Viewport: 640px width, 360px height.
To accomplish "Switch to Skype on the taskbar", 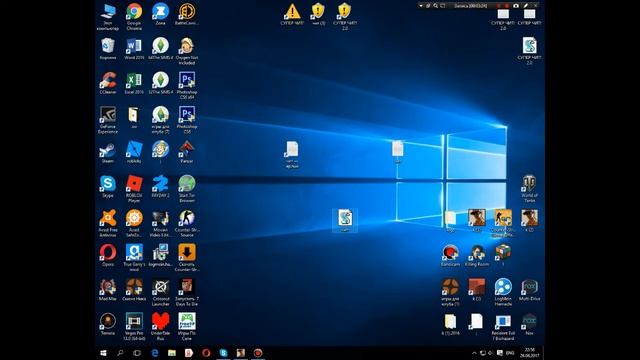I will coord(223,353).
